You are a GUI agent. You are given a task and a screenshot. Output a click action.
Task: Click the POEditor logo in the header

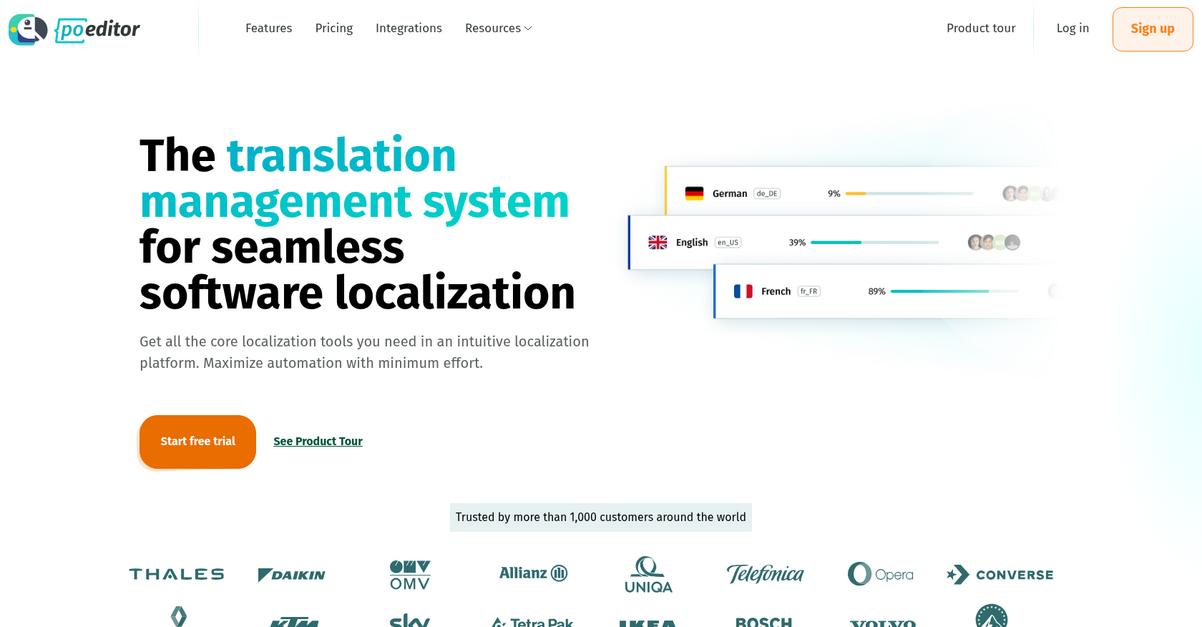click(x=74, y=29)
